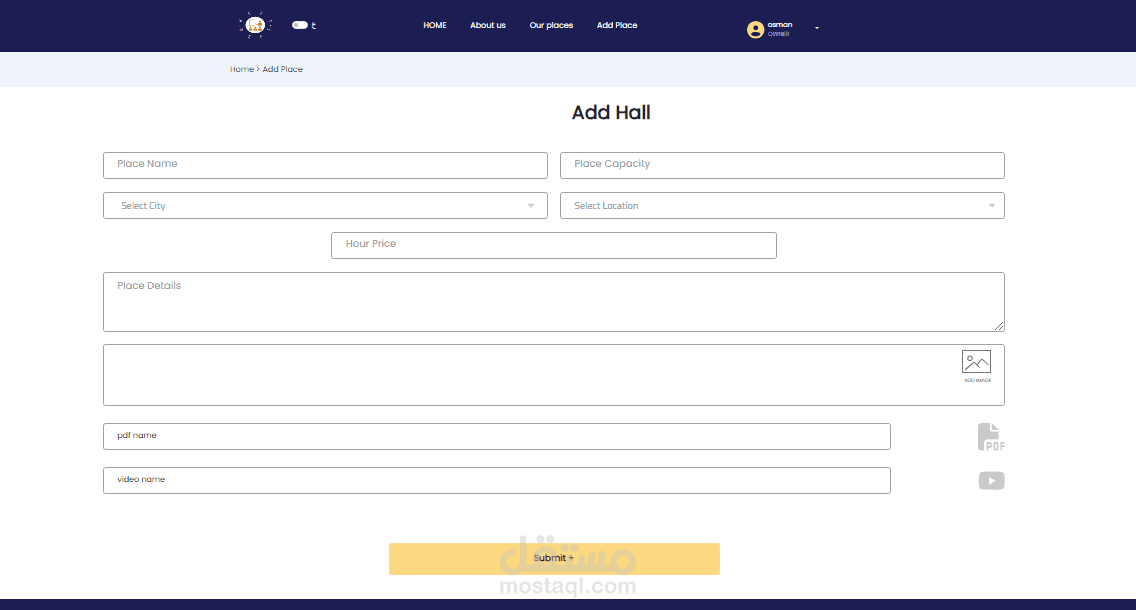Toggle the language switch in the header
1136x610 pixels.
coord(300,25)
